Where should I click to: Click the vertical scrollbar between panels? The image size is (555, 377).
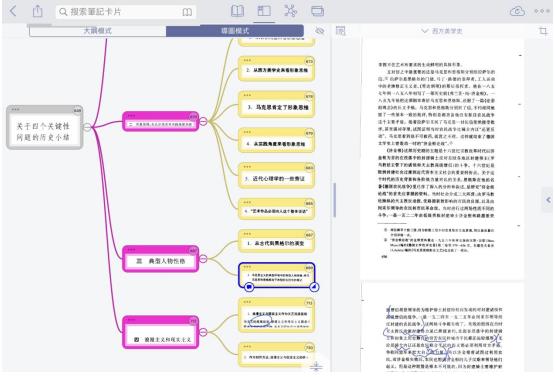[x=334, y=200]
